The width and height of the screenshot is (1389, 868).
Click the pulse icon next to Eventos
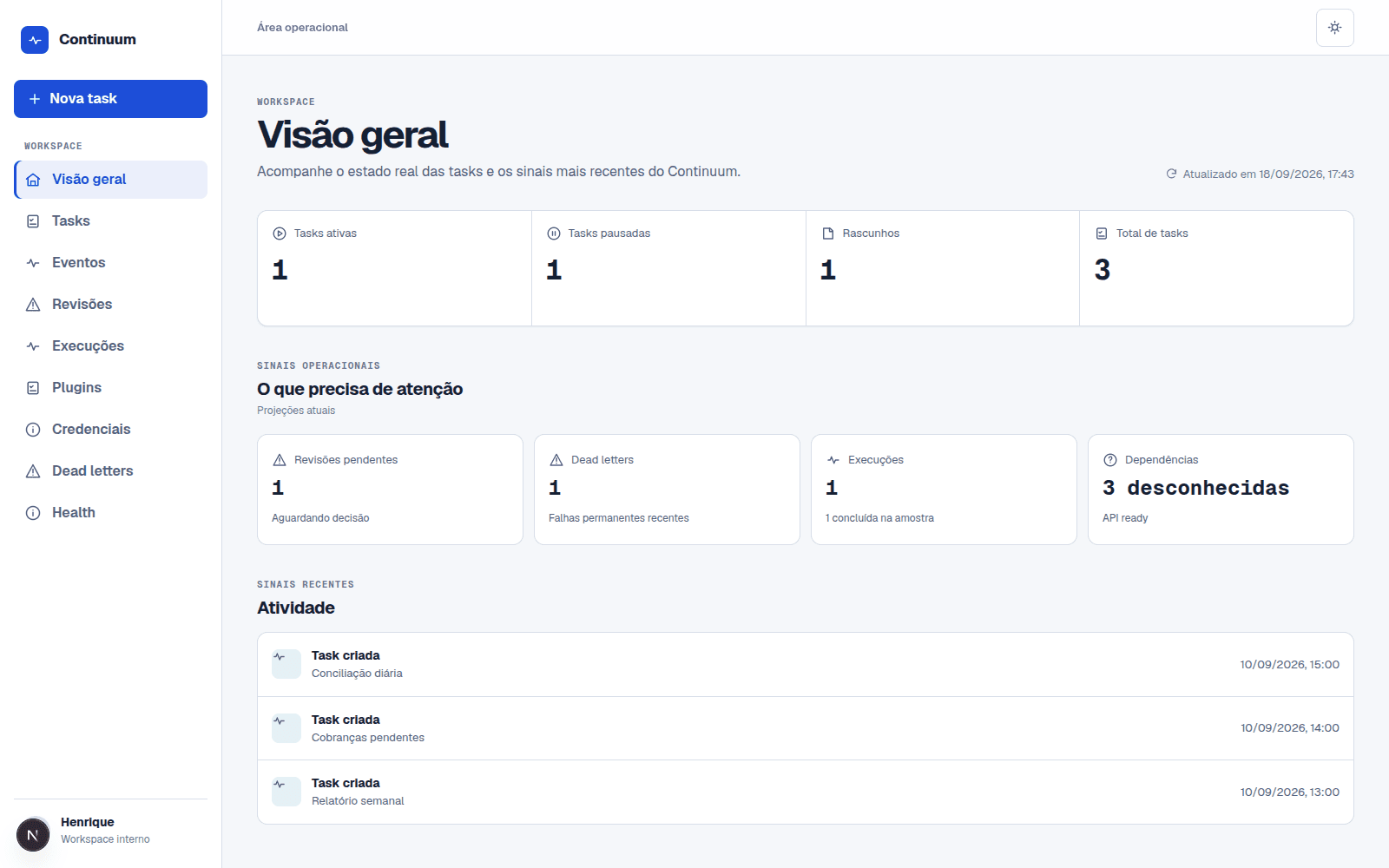click(x=33, y=263)
